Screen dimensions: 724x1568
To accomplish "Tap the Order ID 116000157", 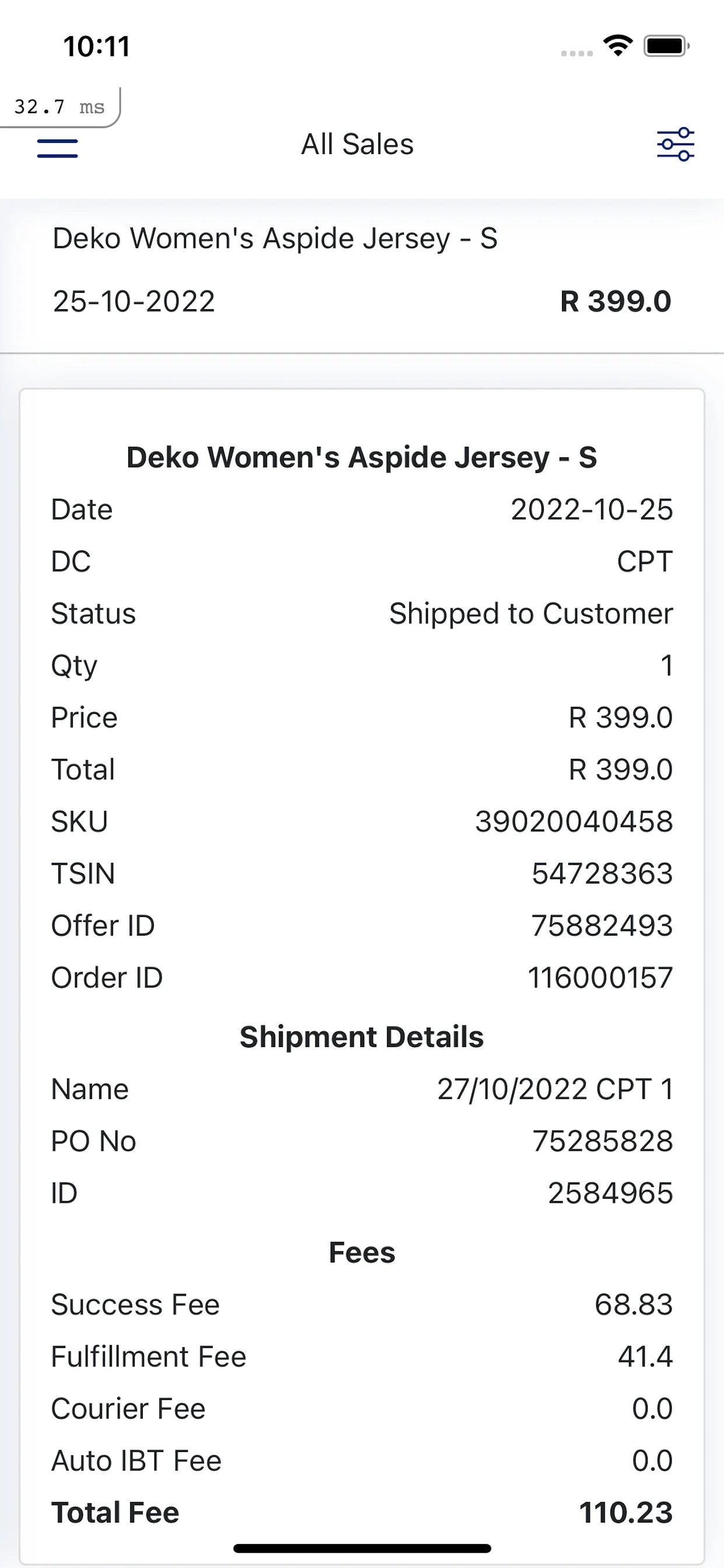I will coord(600,978).
